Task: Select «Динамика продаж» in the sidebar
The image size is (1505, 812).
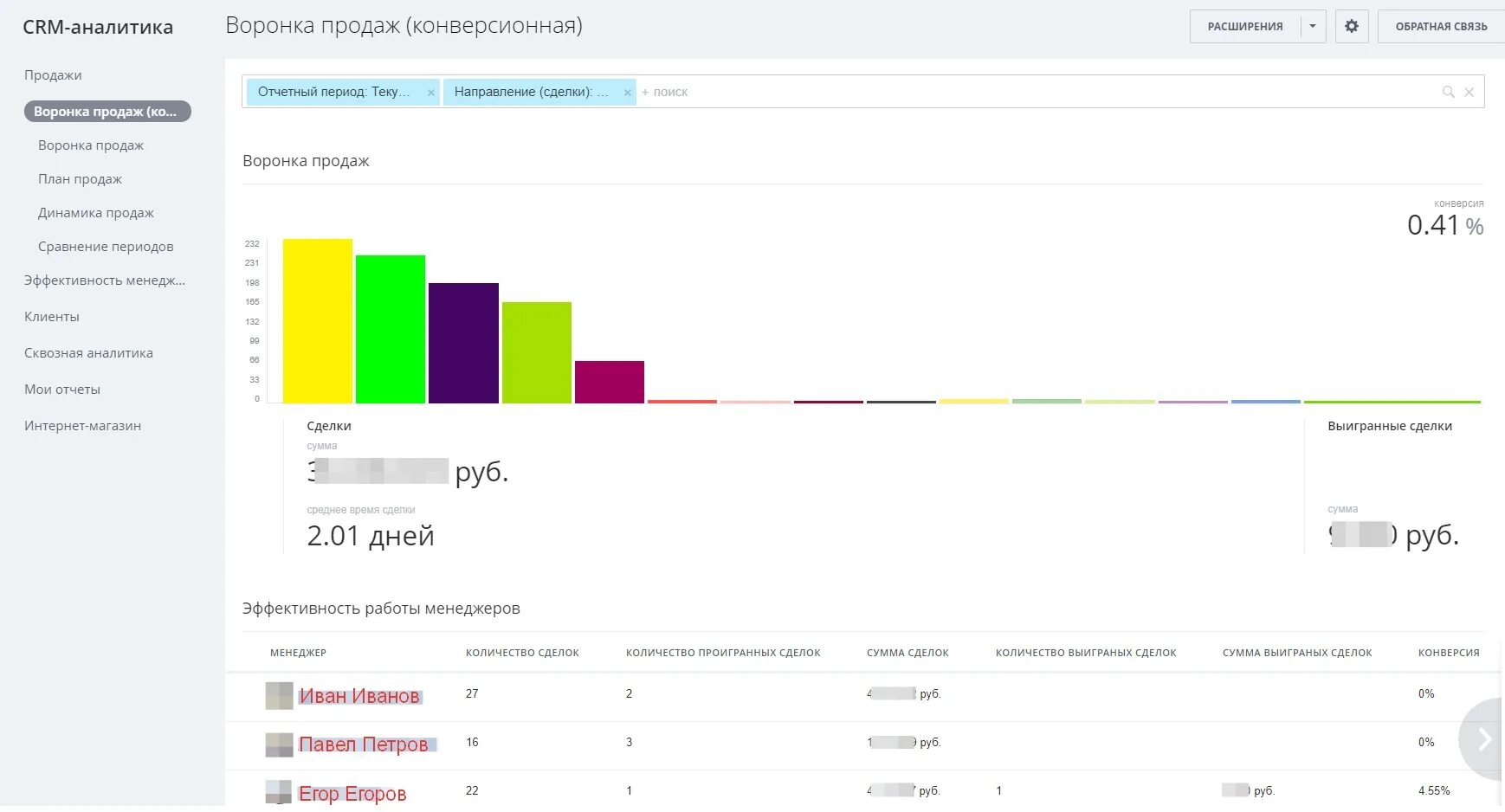Action: coord(95,212)
